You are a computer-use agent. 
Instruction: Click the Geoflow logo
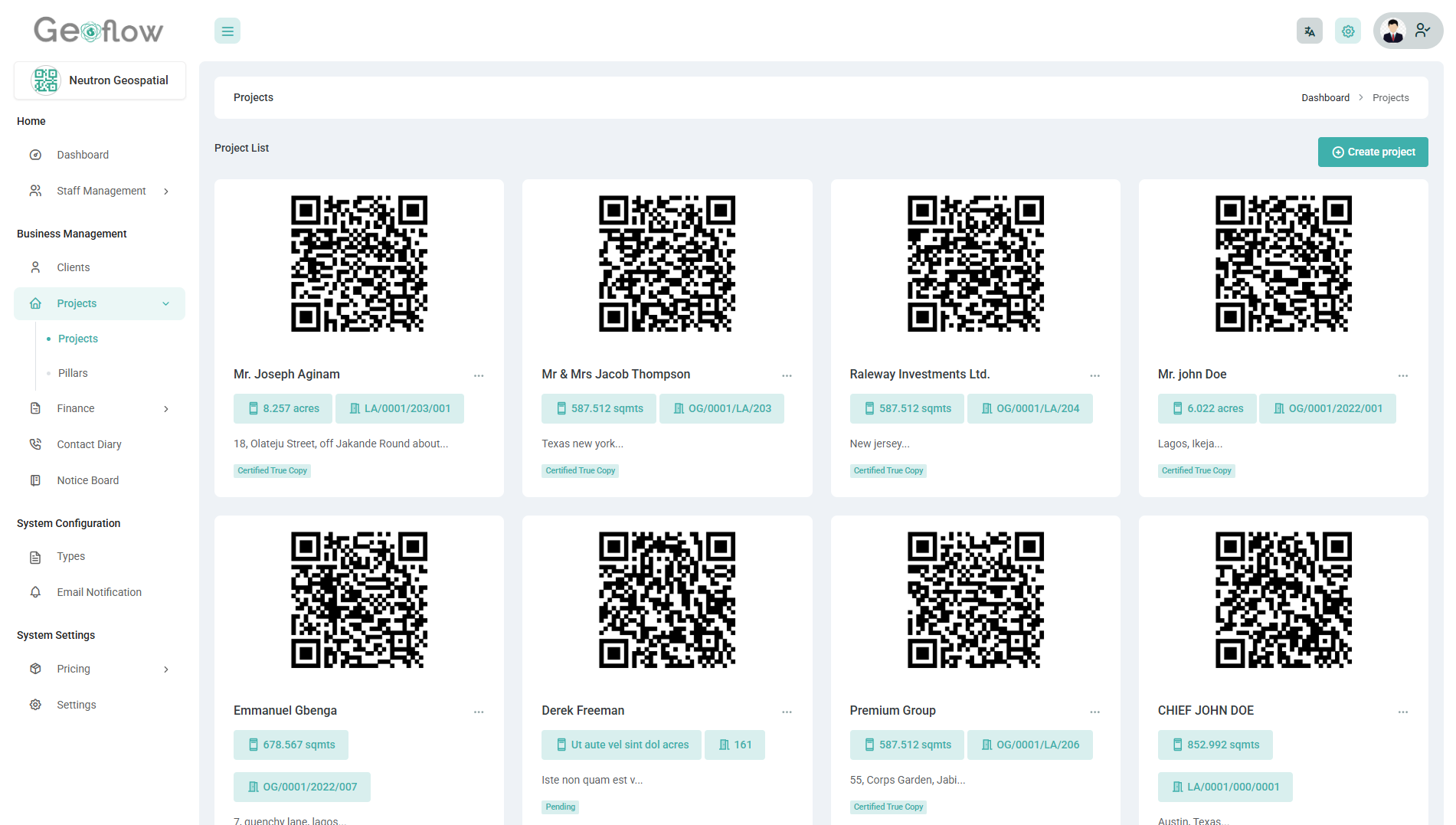click(98, 31)
